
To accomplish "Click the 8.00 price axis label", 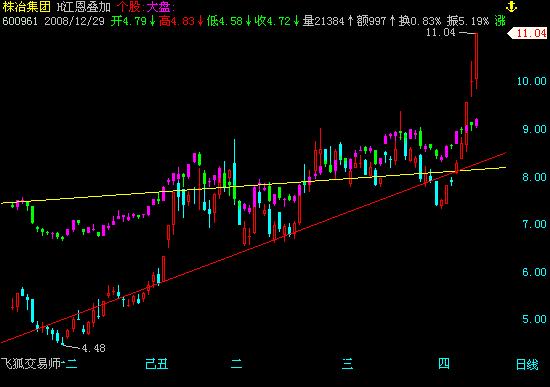I will click(534, 177).
